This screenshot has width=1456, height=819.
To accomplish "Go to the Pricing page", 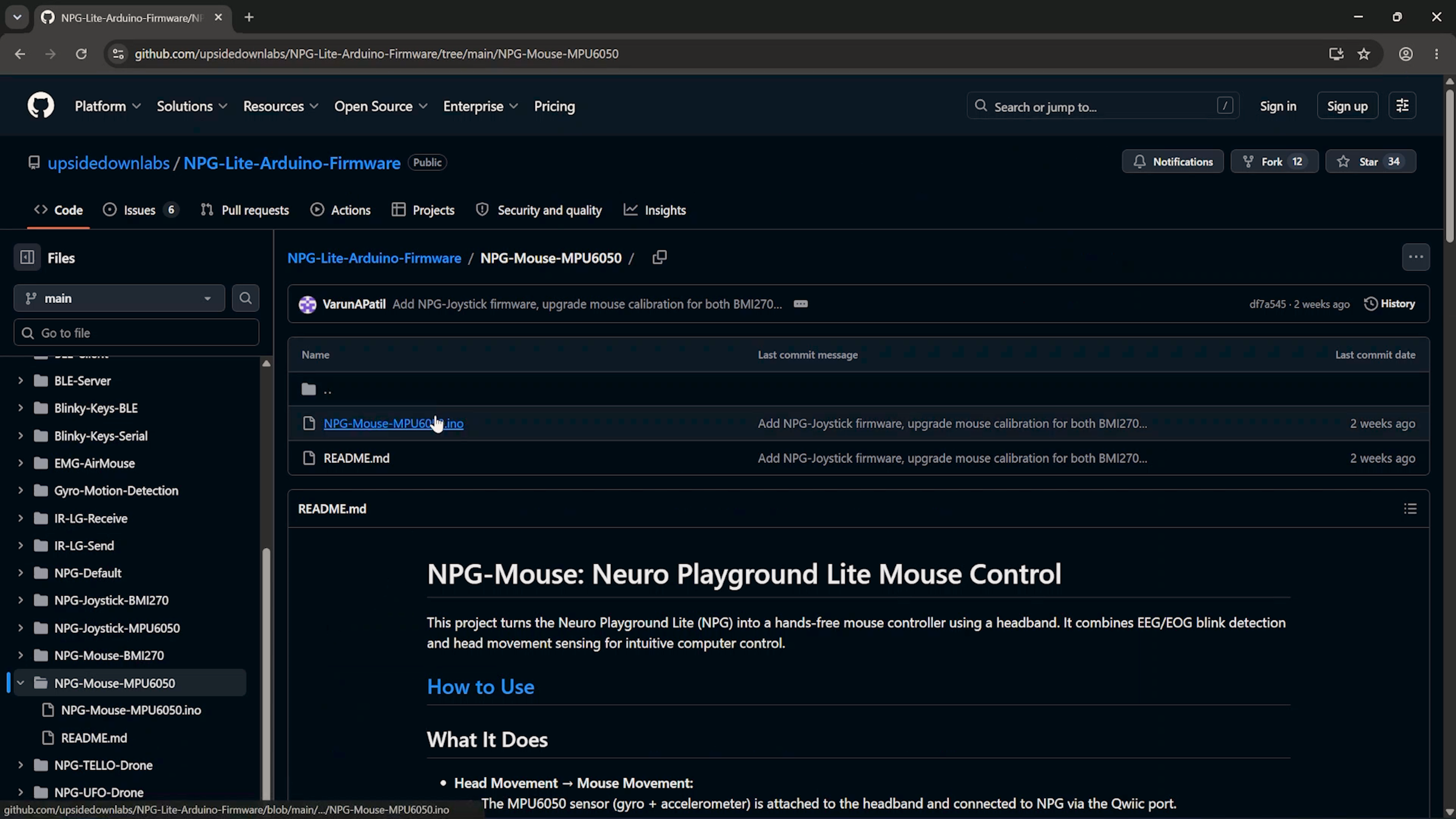I will 554,106.
